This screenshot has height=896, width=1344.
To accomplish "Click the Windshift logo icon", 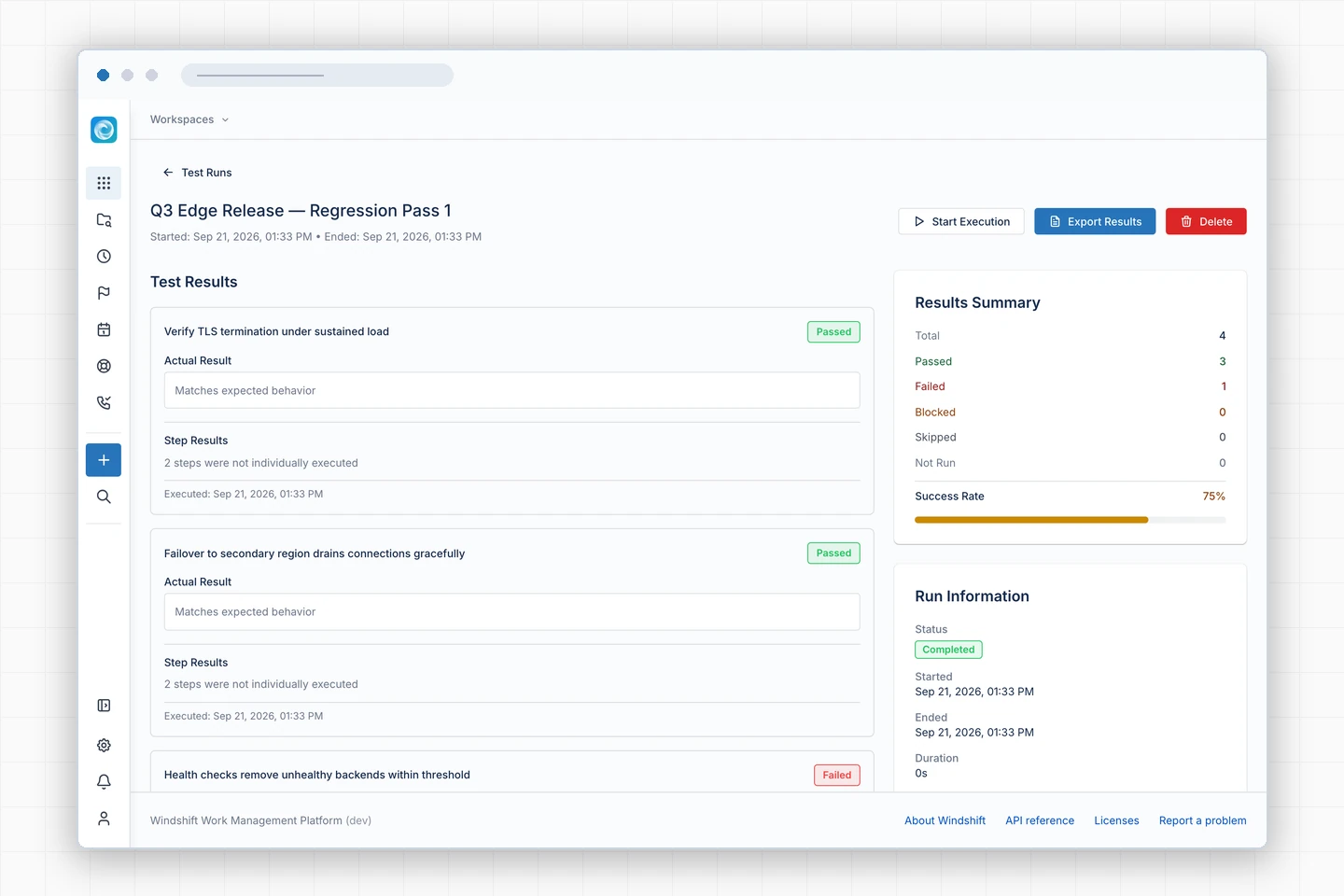I will click(x=104, y=130).
